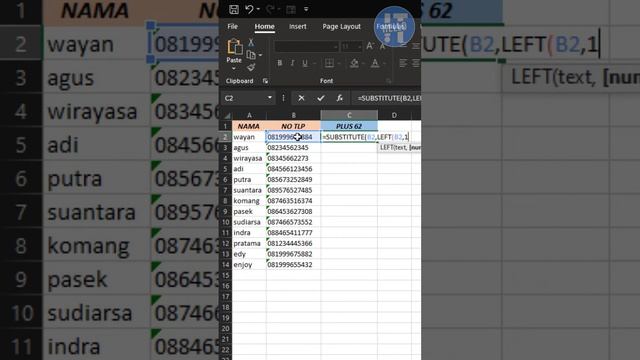The width and height of the screenshot is (640, 360).
Task: Open the Name Box dropdown arrow
Action: [269, 98]
